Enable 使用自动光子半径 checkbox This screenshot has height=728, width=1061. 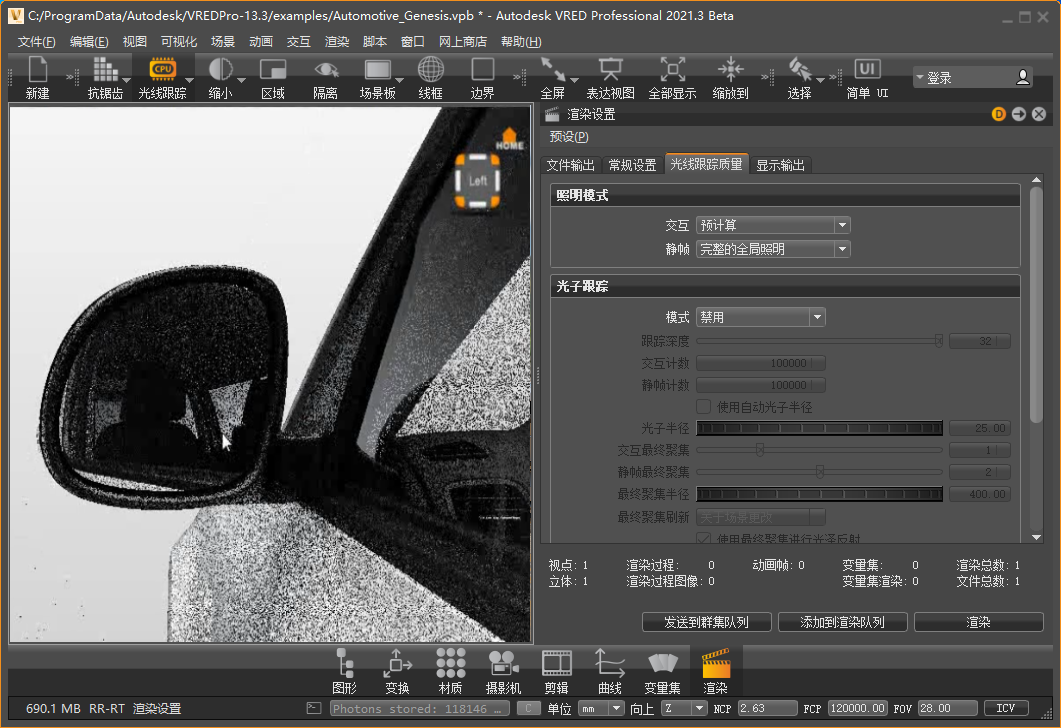pos(704,407)
